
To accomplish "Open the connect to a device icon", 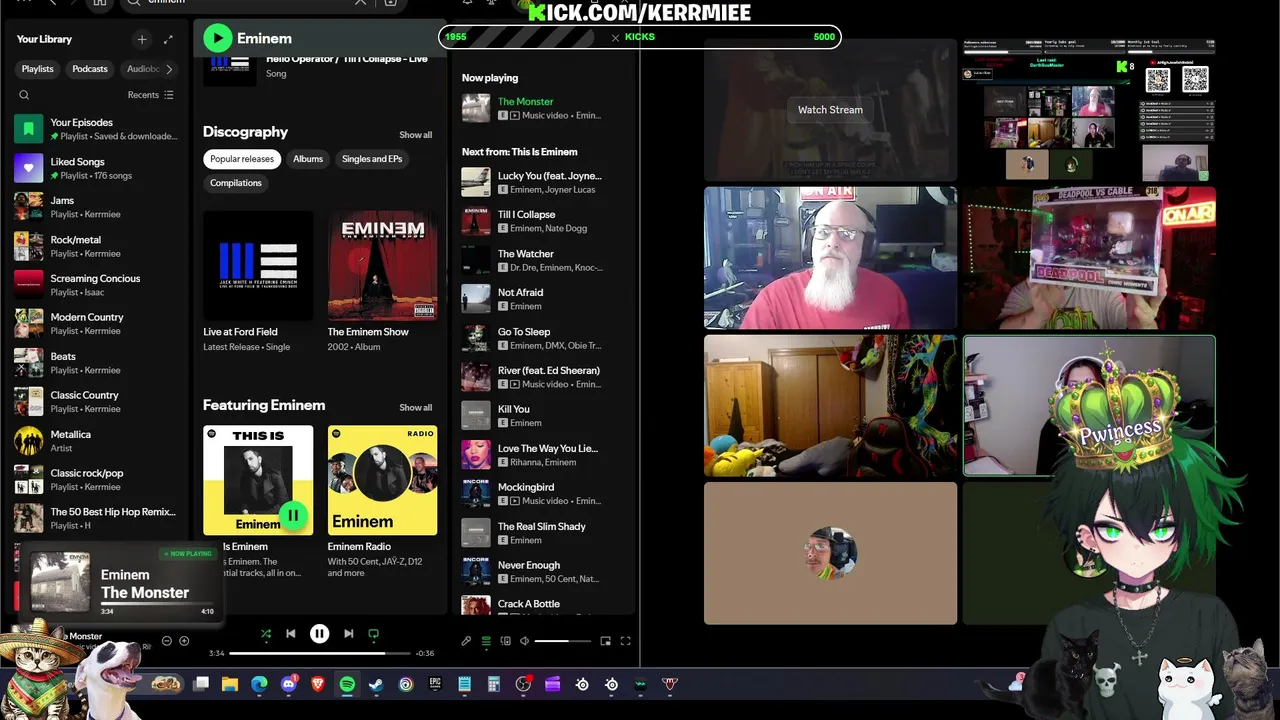I will [506, 641].
